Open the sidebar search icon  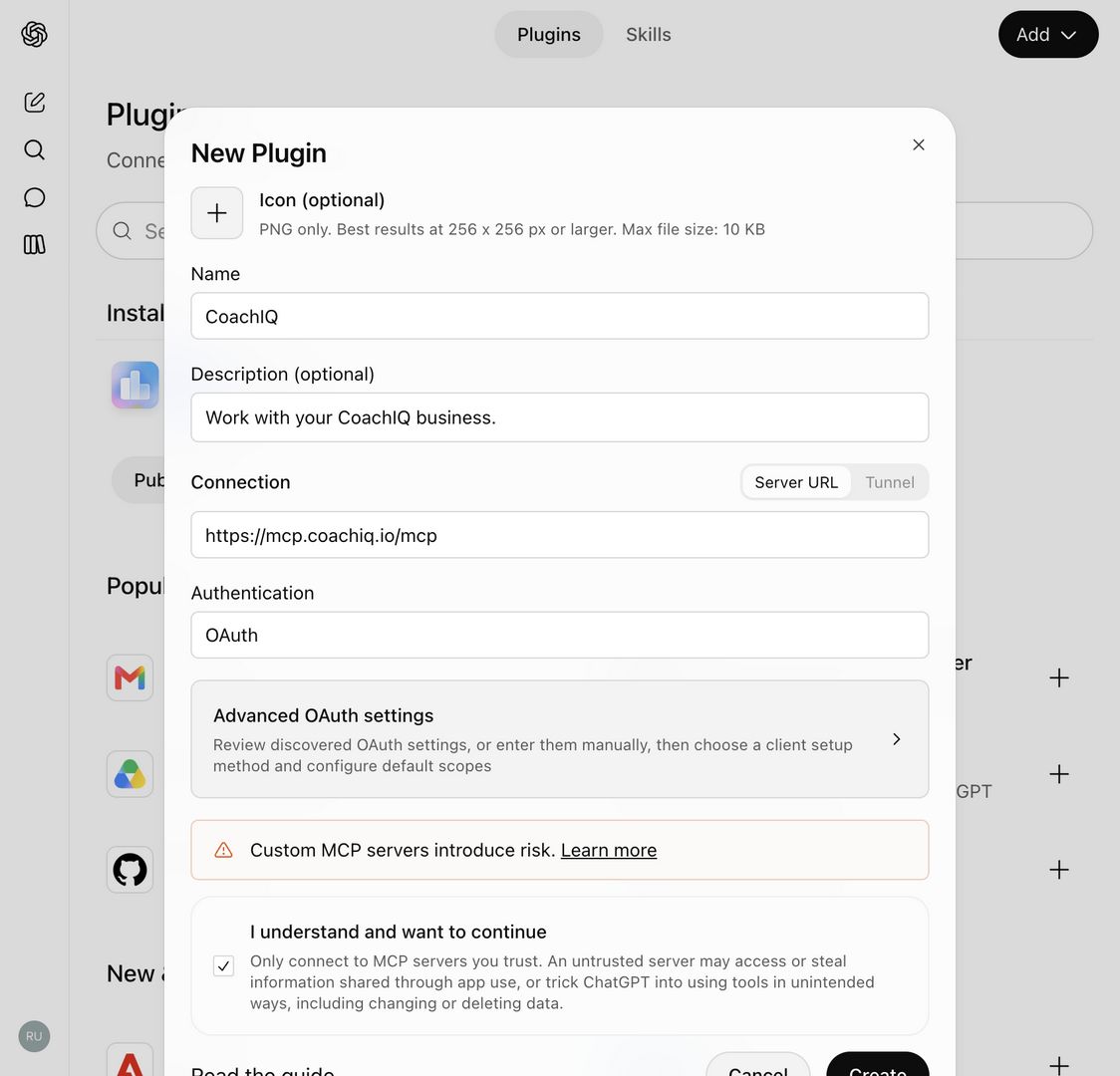(x=34, y=149)
